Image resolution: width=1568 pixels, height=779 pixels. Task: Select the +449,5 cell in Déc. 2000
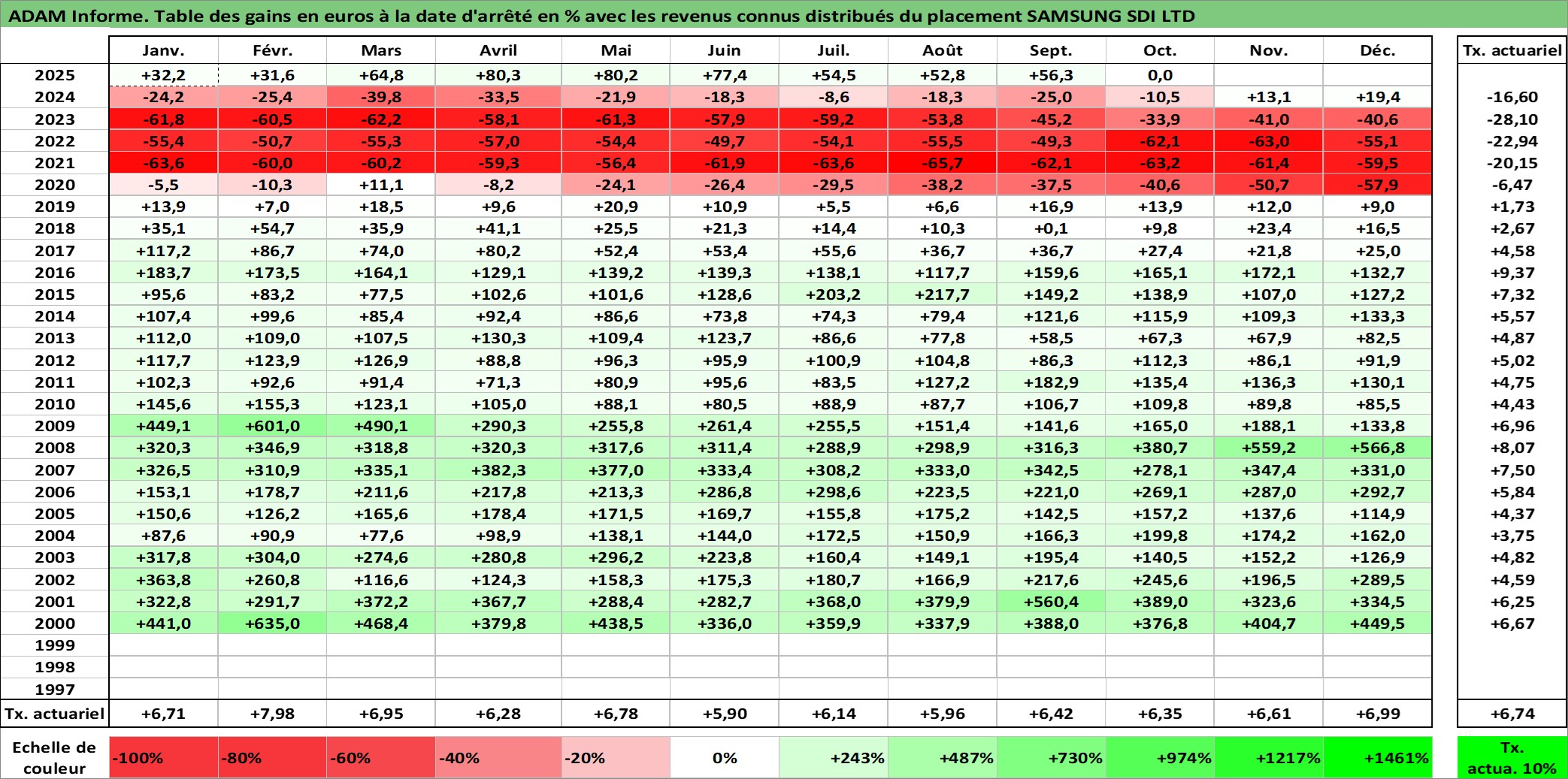1378,624
